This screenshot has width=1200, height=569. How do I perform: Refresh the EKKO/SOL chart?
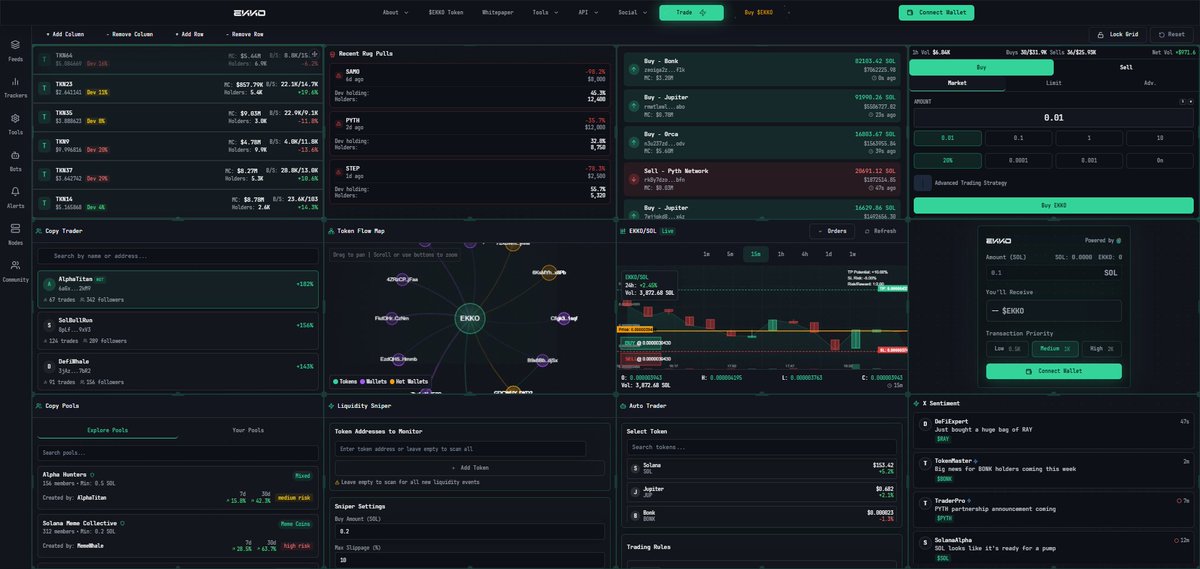coord(879,231)
